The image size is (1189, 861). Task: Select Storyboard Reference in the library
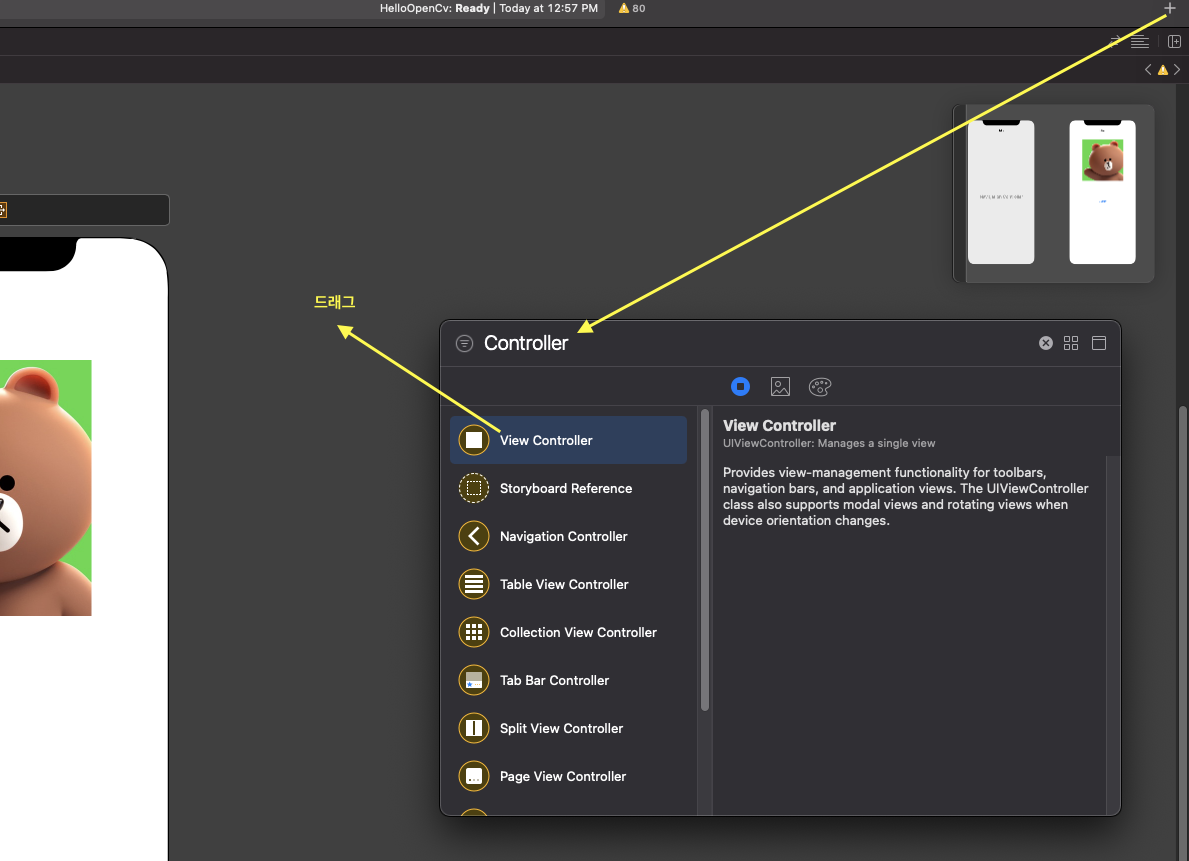(x=568, y=489)
